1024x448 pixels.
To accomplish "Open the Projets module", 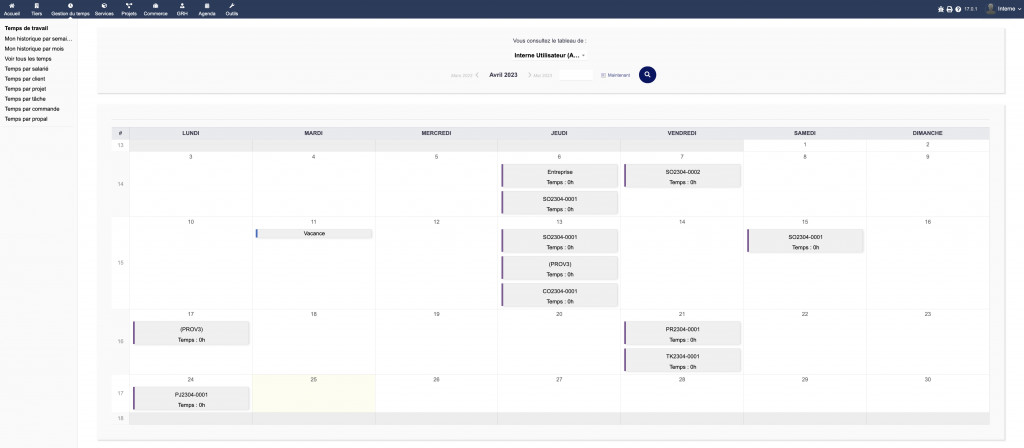I will (x=129, y=9).
